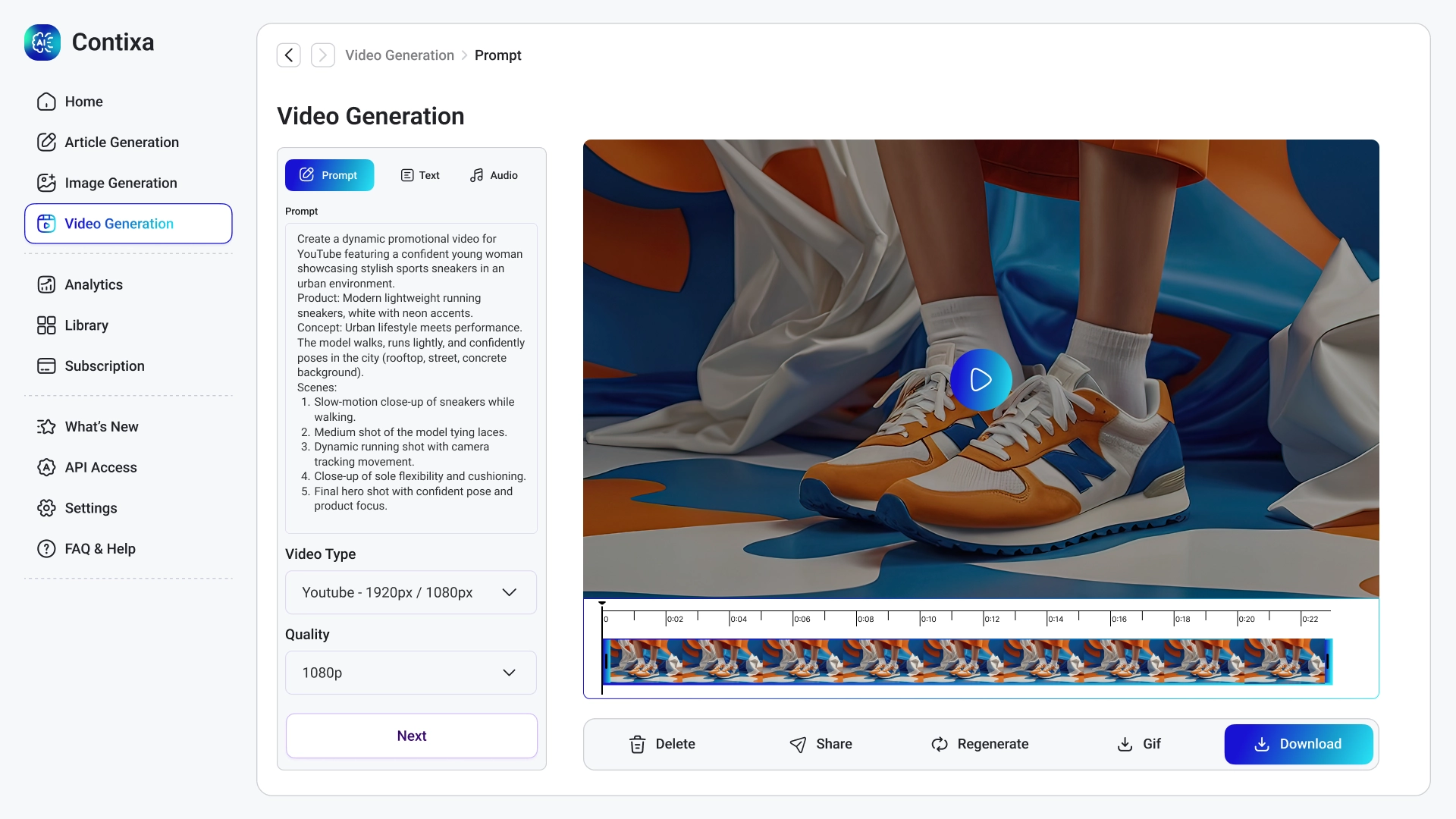The width and height of the screenshot is (1456, 819).
Task: Open the Library section
Action: tap(86, 325)
